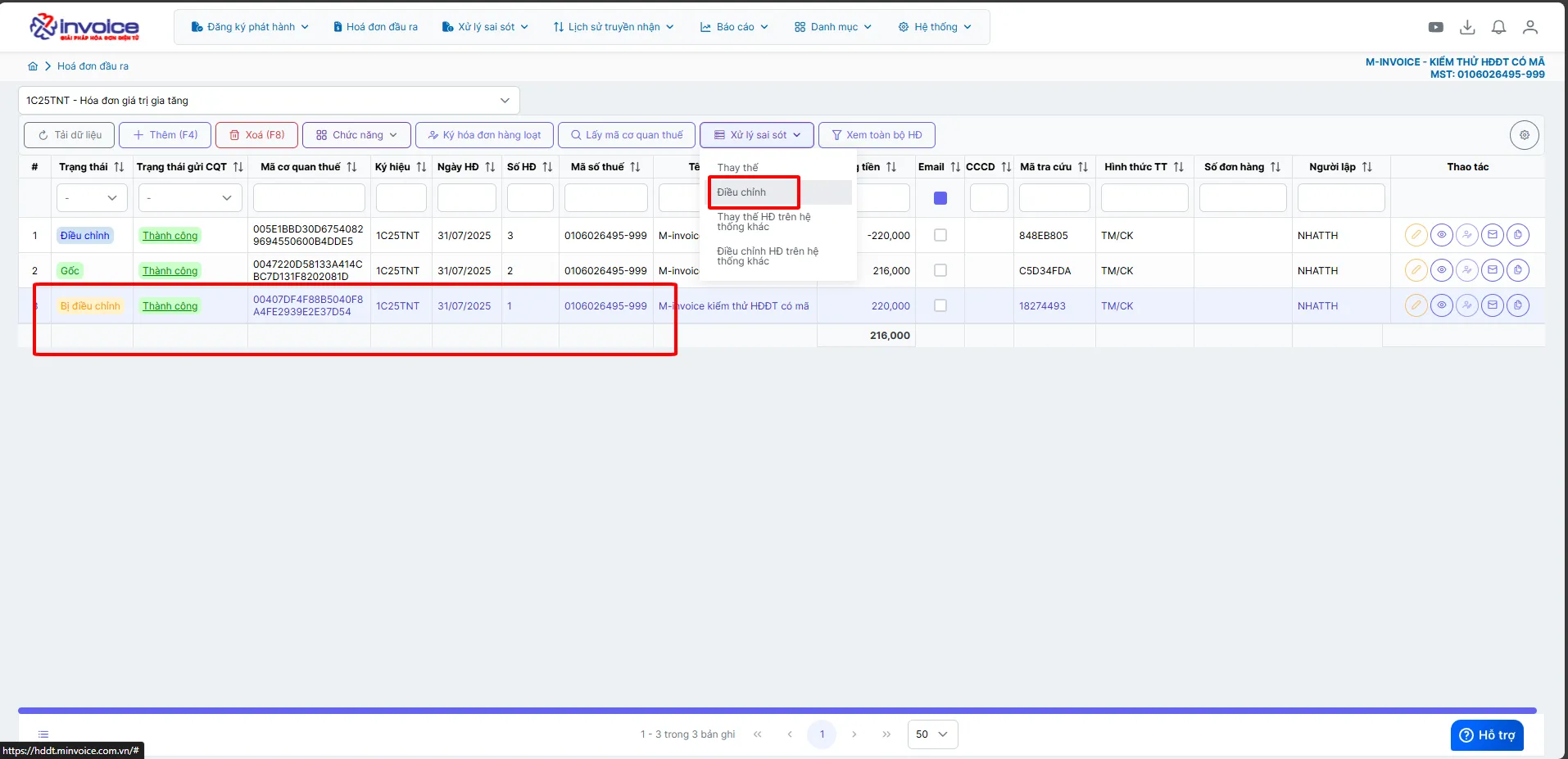
Task: Click edit pencil icon for invoice row 1
Action: point(1416,235)
